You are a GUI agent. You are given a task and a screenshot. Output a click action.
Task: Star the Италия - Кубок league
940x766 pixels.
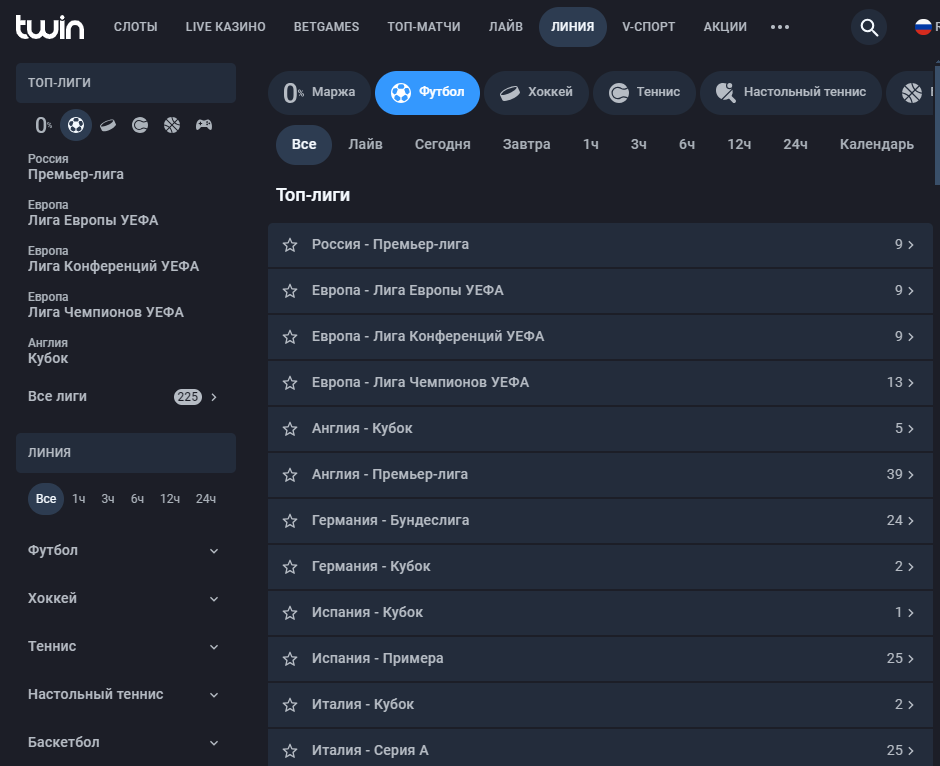290,705
